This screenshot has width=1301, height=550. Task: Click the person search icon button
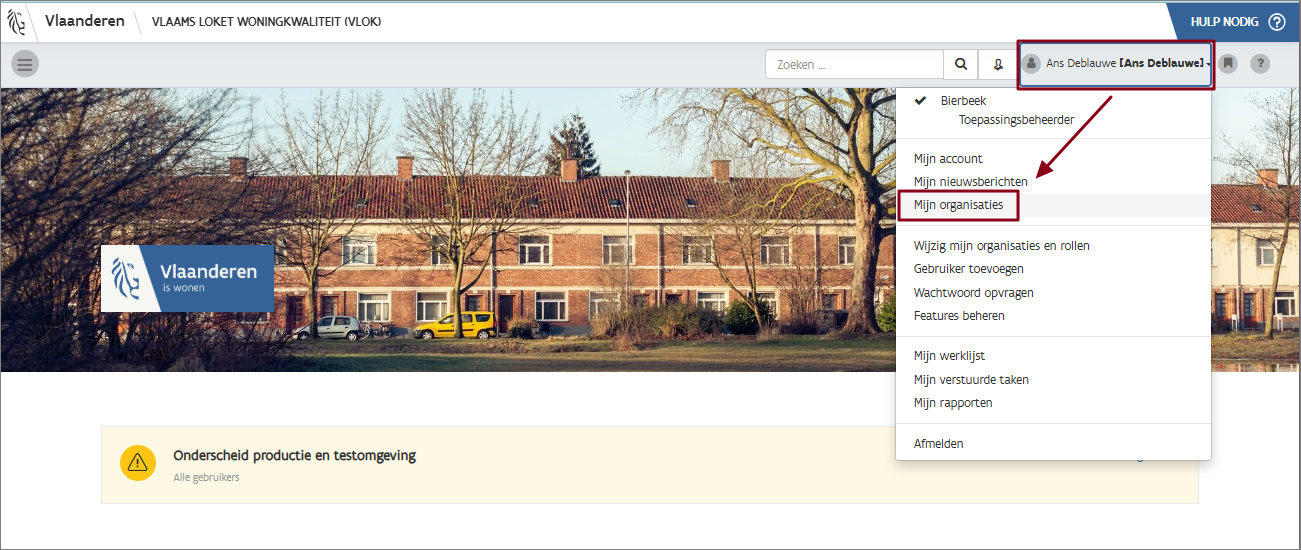997,64
